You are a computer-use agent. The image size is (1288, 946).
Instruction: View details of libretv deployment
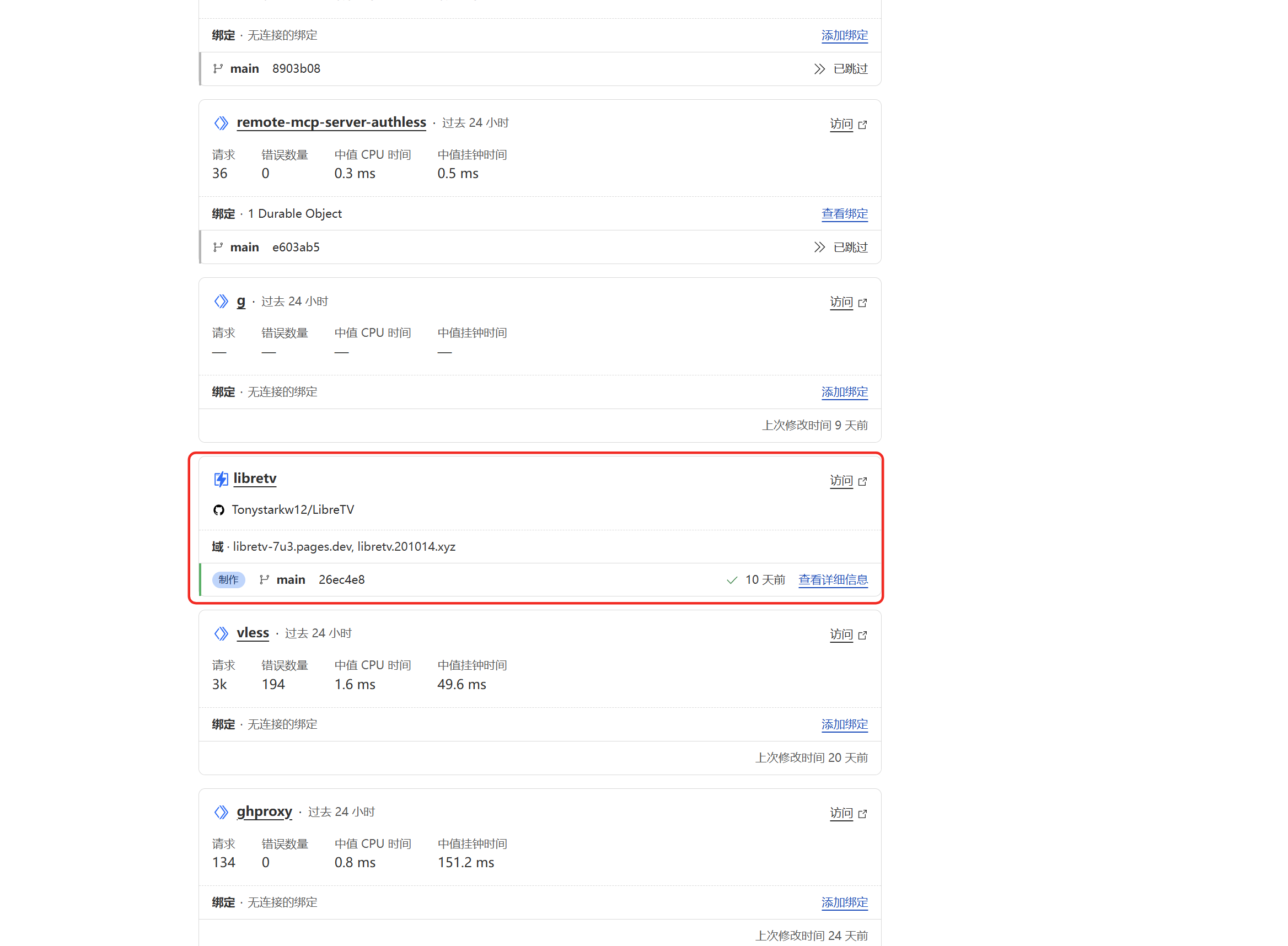click(833, 579)
